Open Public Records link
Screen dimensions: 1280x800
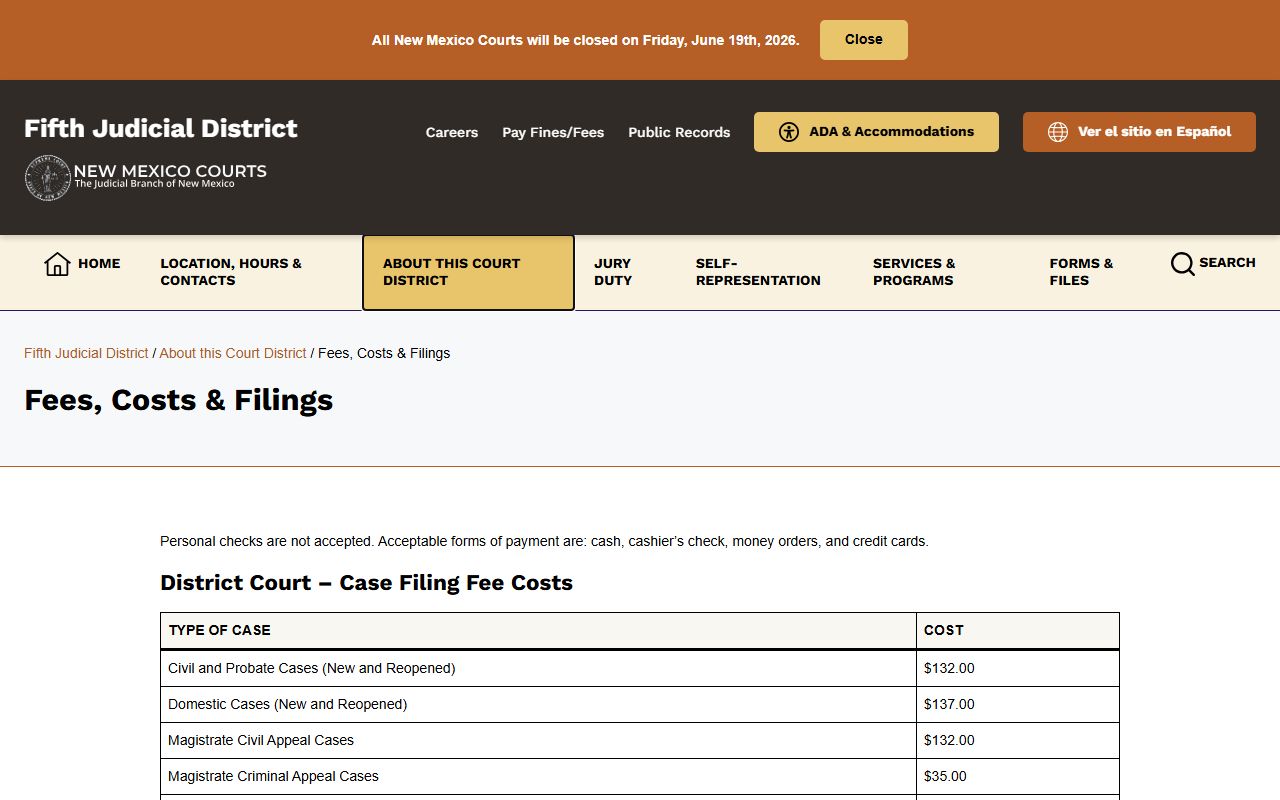(x=679, y=132)
